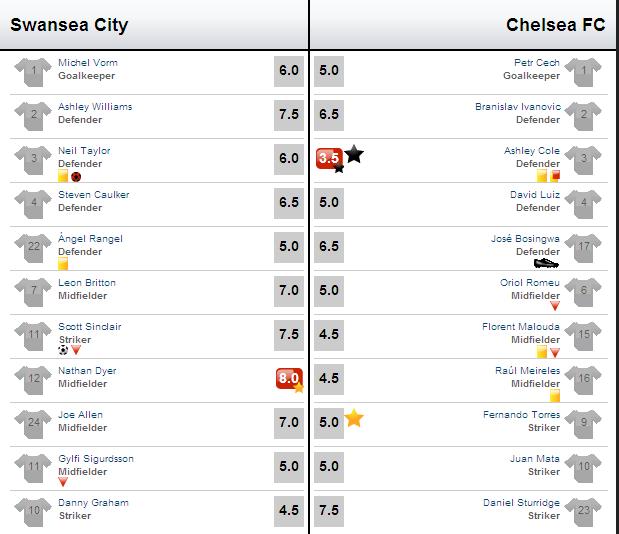This screenshot has width=619, height=534.
Task: Click the red substitution arrow under Oriol Romeu
Action: [x=555, y=306]
